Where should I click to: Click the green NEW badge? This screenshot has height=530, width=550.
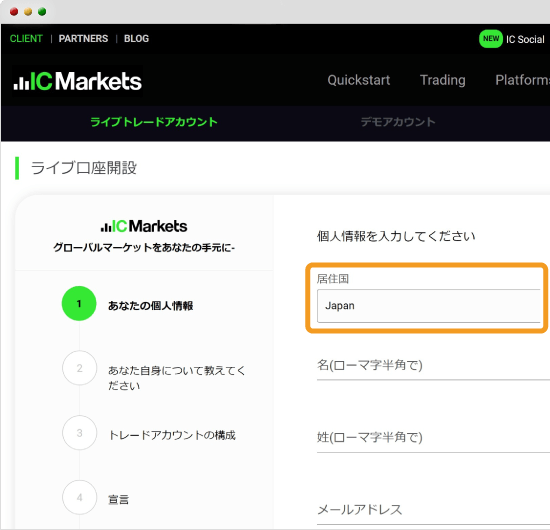click(491, 39)
